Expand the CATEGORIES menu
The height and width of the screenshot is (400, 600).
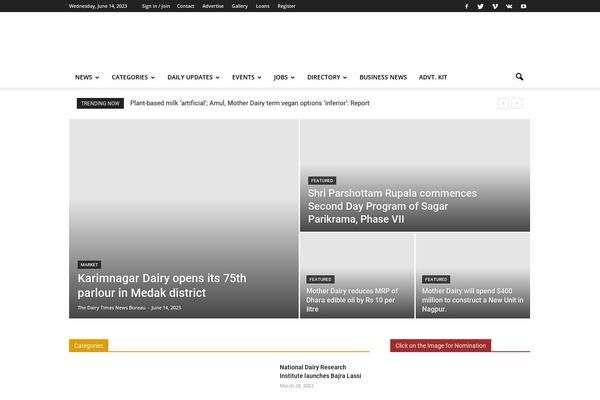tap(133, 77)
